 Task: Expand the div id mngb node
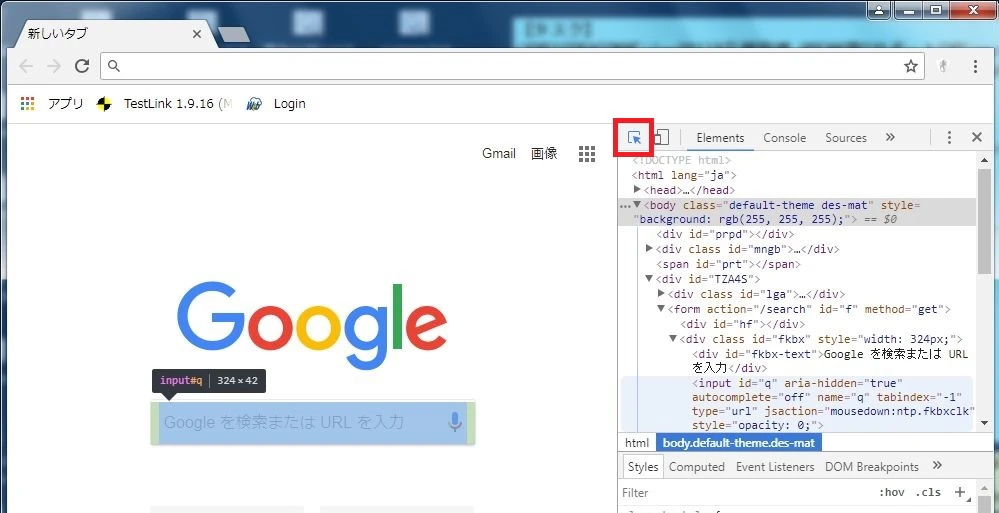coord(649,249)
